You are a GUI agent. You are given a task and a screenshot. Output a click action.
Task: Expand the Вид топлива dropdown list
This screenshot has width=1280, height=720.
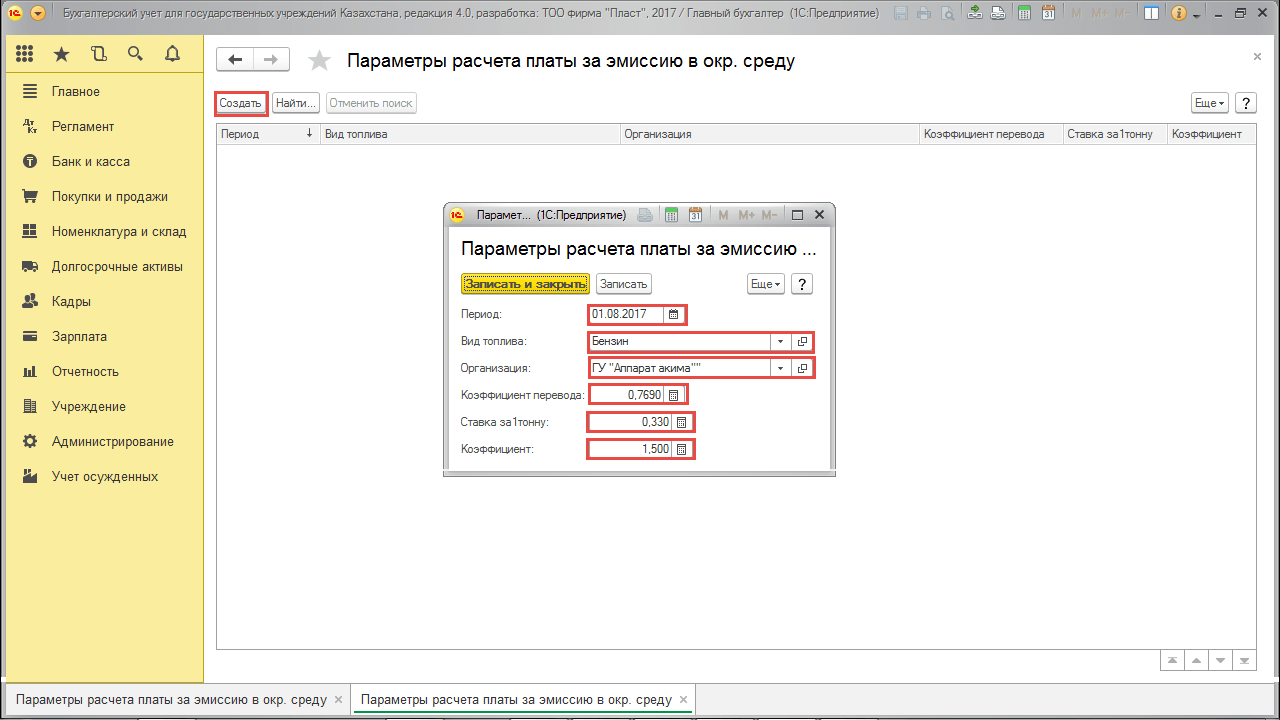coord(780,341)
